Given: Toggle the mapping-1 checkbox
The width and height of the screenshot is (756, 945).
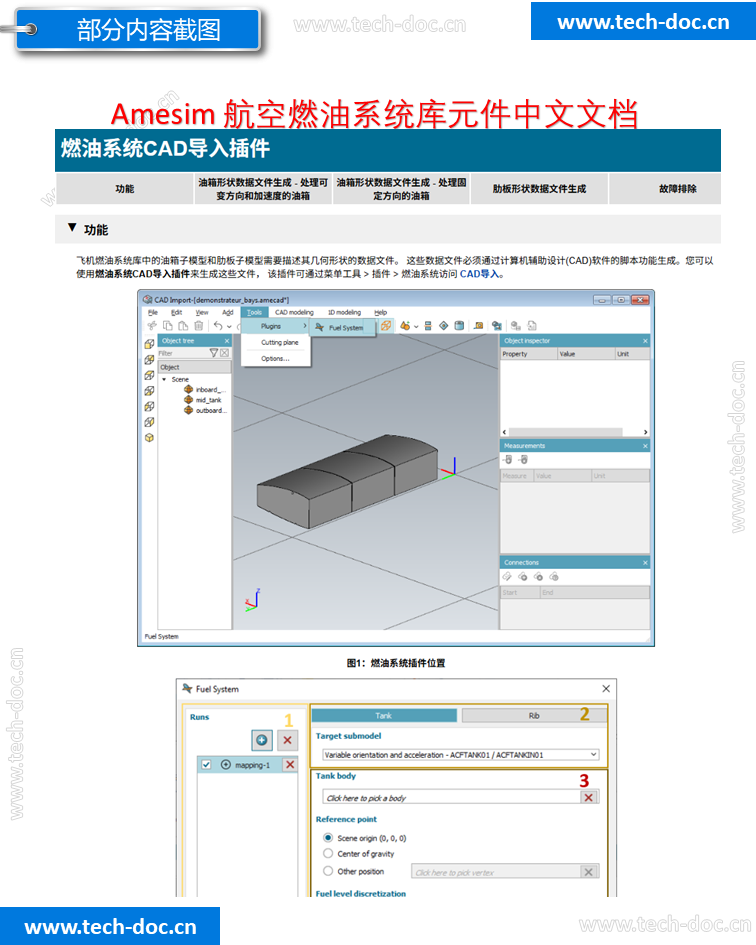Looking at the screenshot, I should tap(206, 764).
